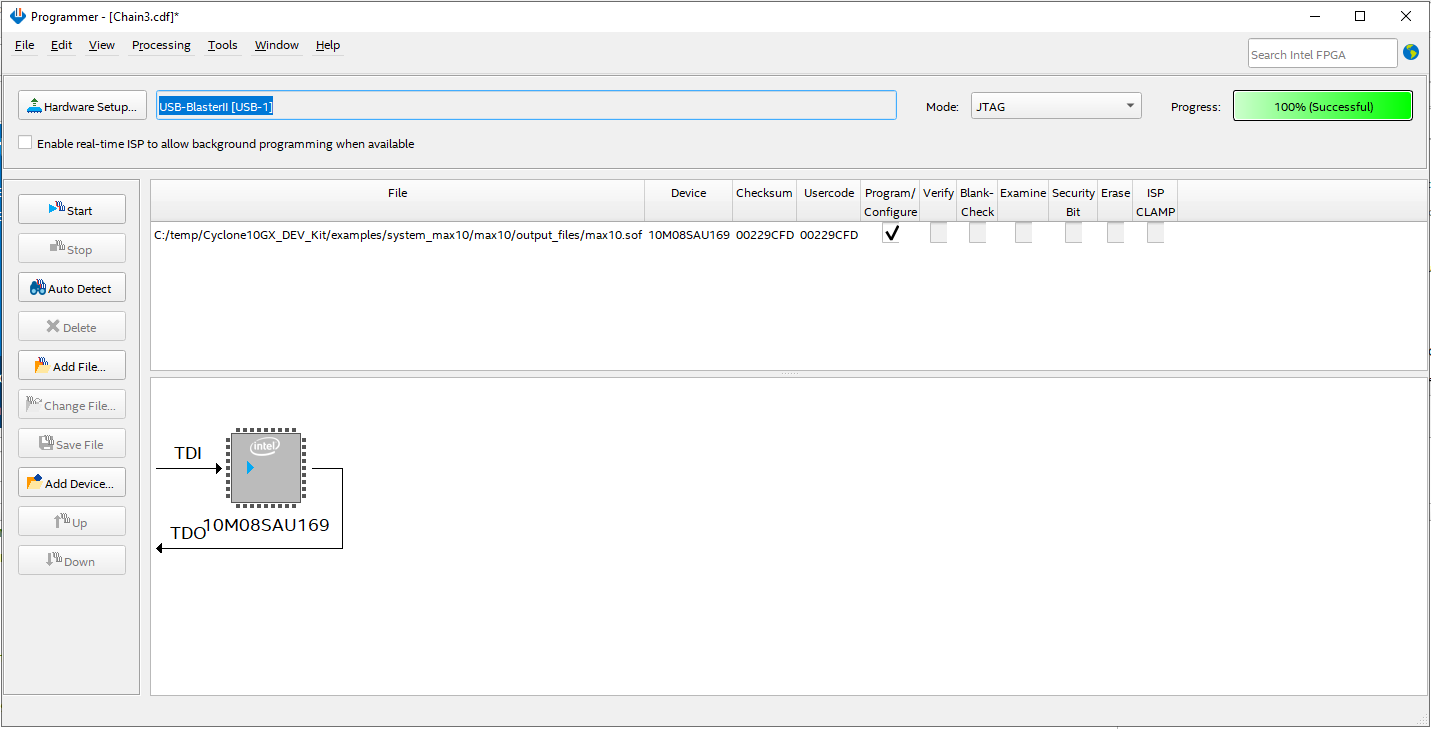
Task: Enable the Verify checkbox for max10.sof
Action: (x=938, y=234)
